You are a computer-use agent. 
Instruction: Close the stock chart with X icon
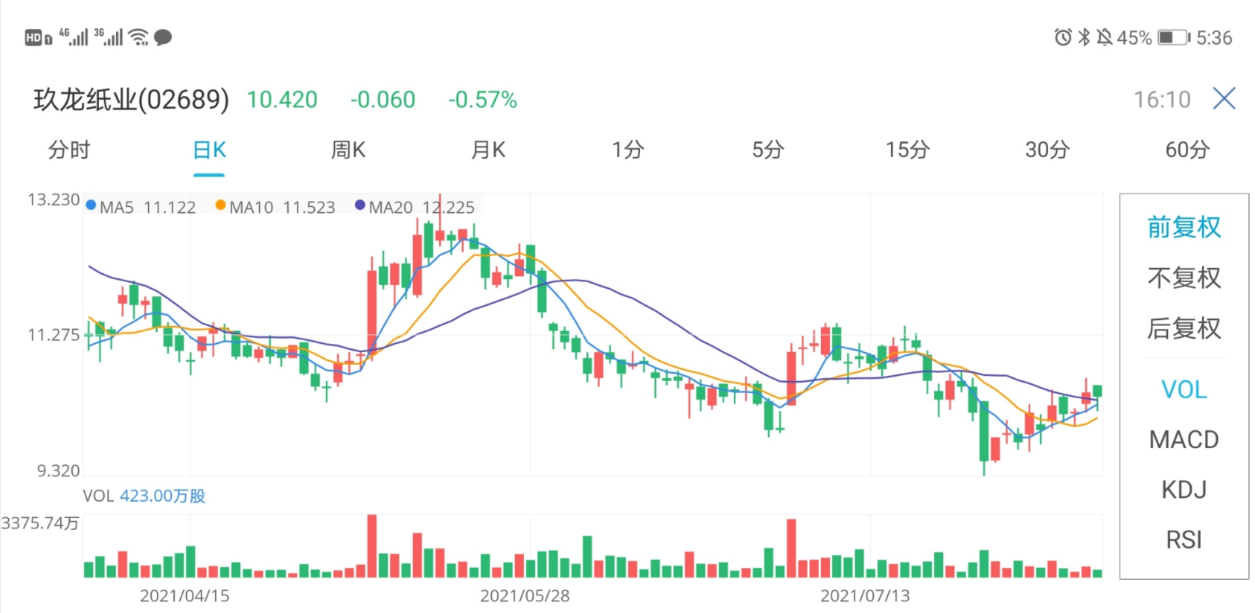click(x=1224, y=99)
